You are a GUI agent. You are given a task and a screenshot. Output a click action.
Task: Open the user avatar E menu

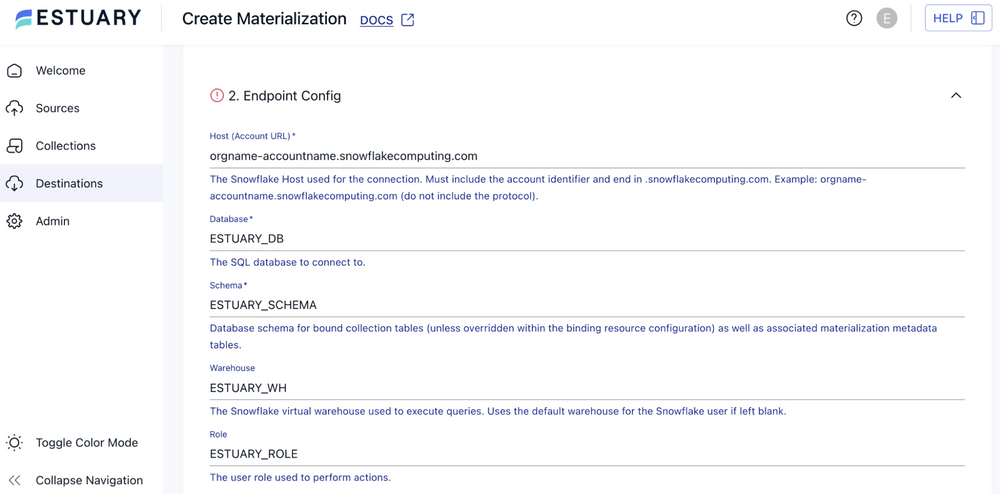click(887, 18)
